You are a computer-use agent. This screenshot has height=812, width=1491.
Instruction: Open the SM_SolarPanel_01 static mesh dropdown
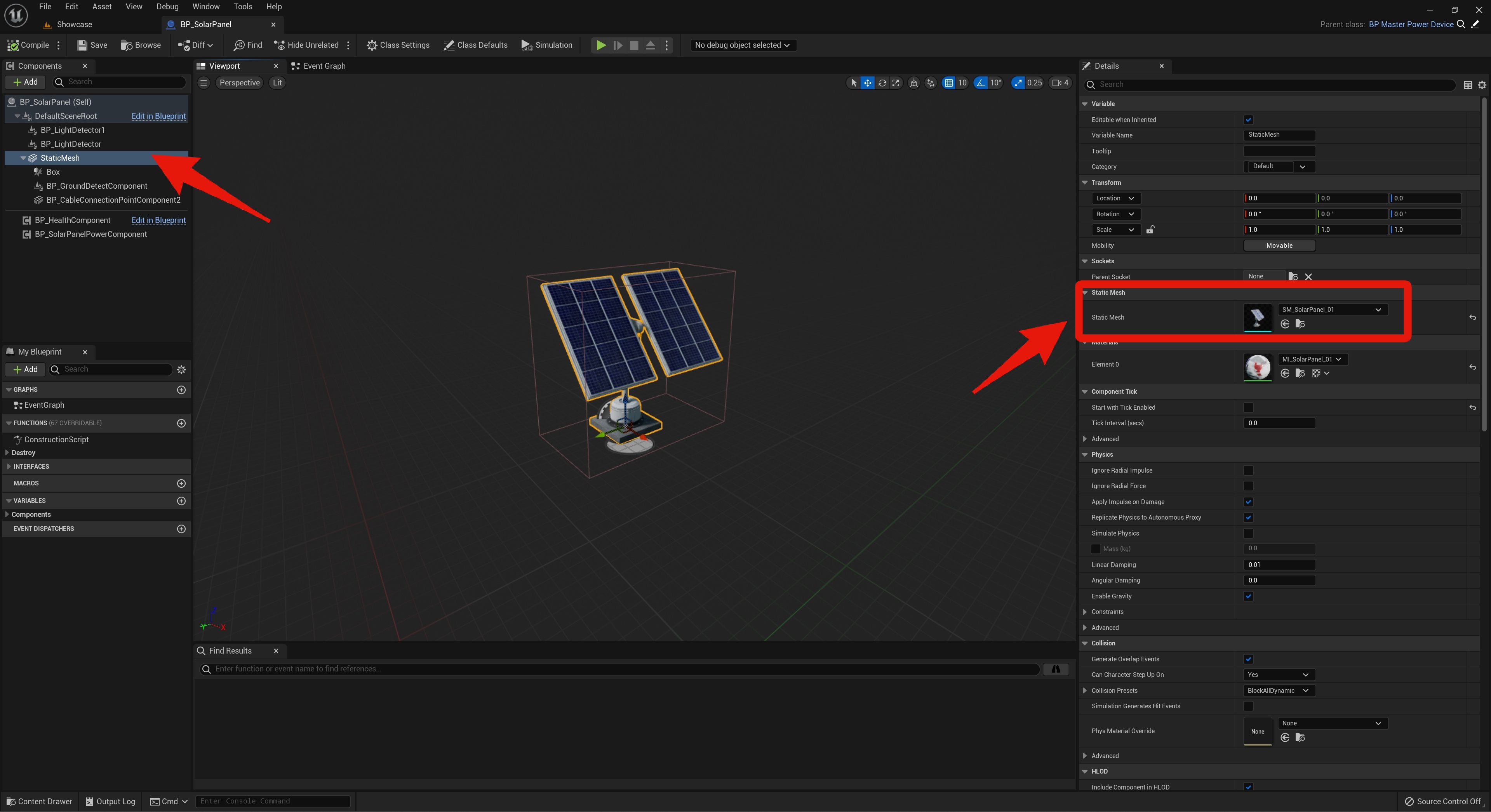pos(1331,309)
